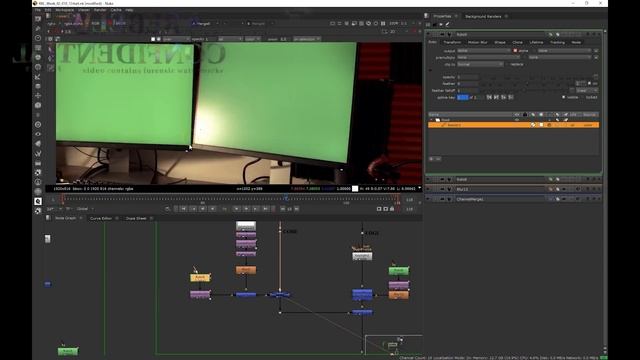Toggle the visible checkbox for spline

564,97
